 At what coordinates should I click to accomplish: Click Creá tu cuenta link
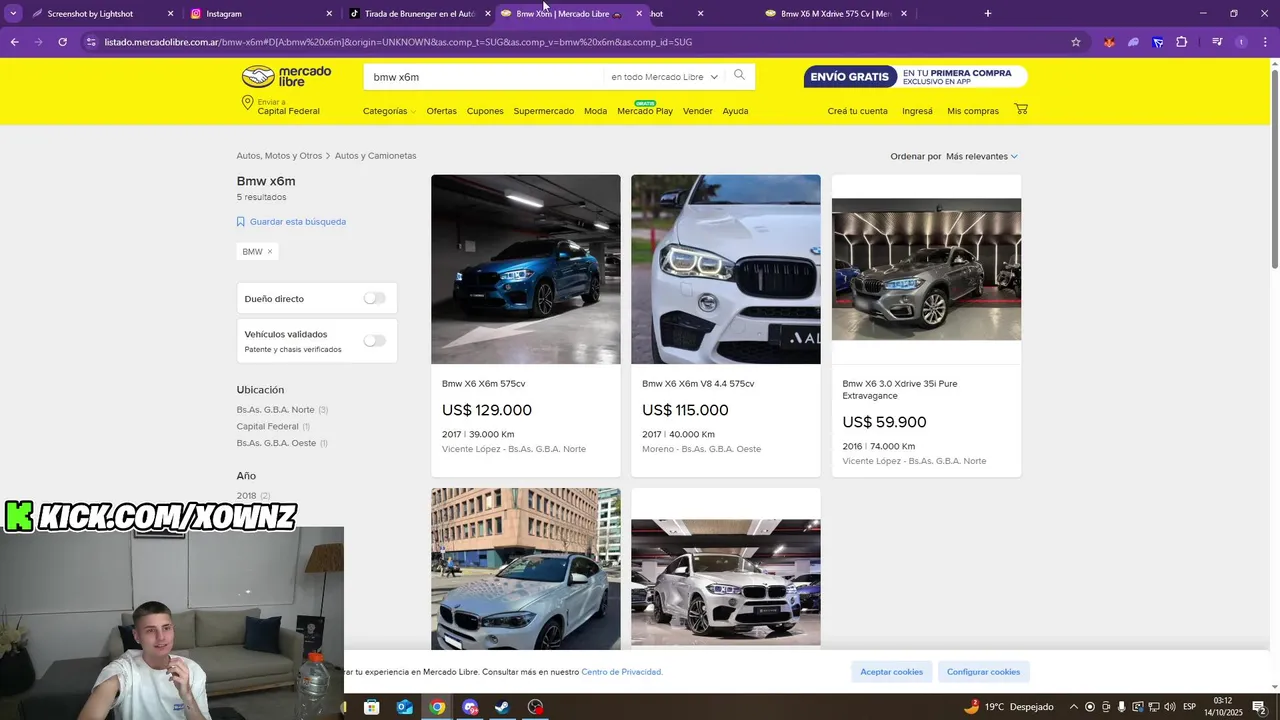click(x=857, y=111)
